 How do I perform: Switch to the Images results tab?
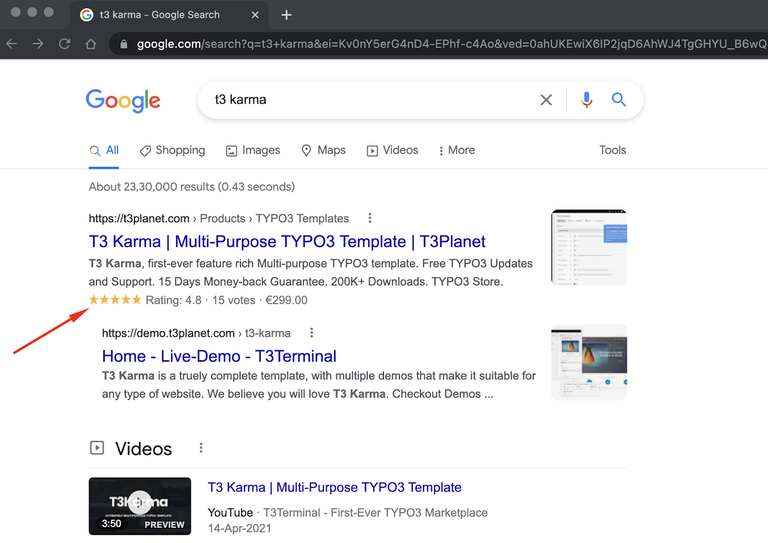point(252,150)
